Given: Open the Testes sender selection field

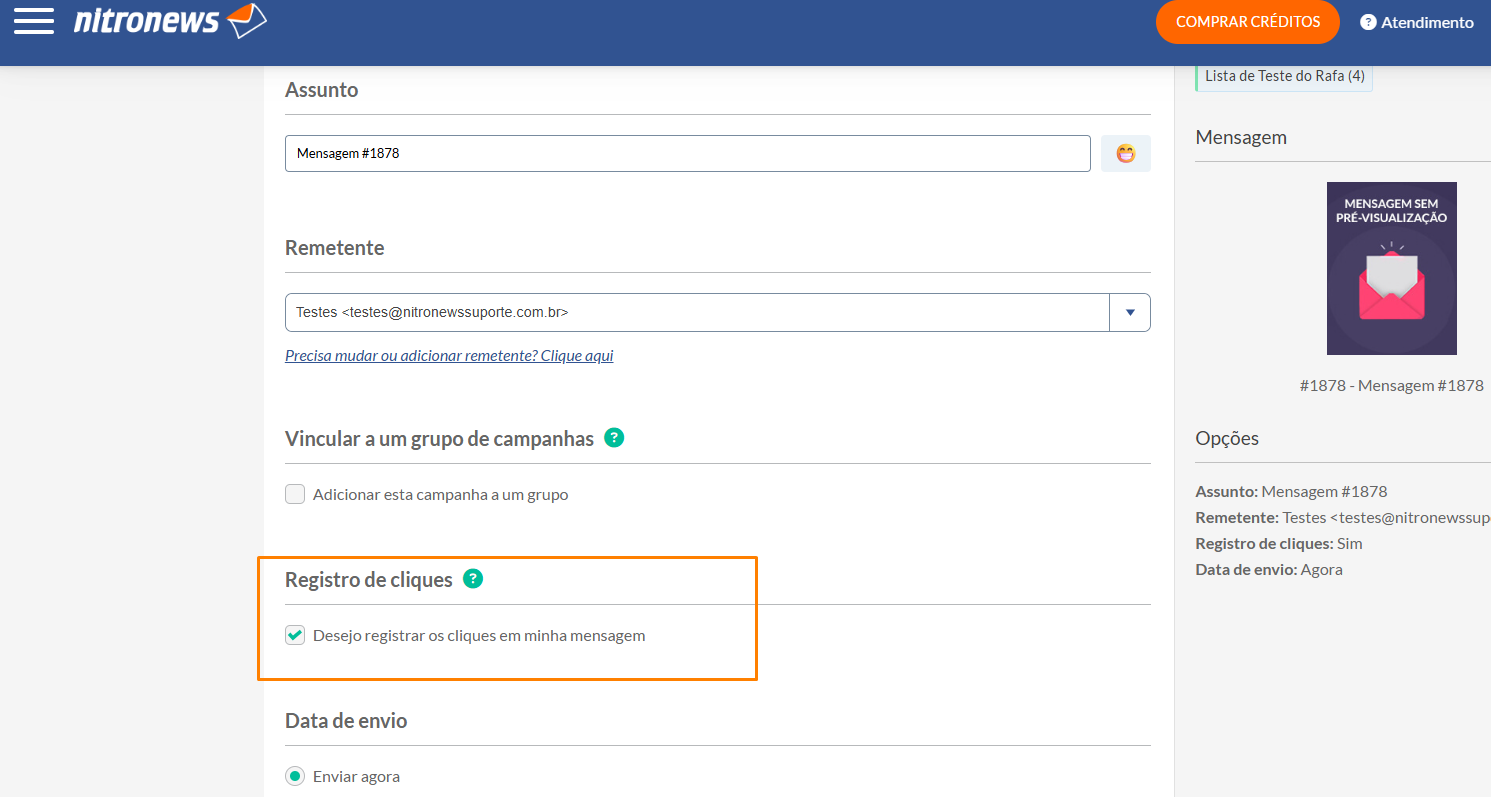Looking at the screenshot, I should 696,312.
